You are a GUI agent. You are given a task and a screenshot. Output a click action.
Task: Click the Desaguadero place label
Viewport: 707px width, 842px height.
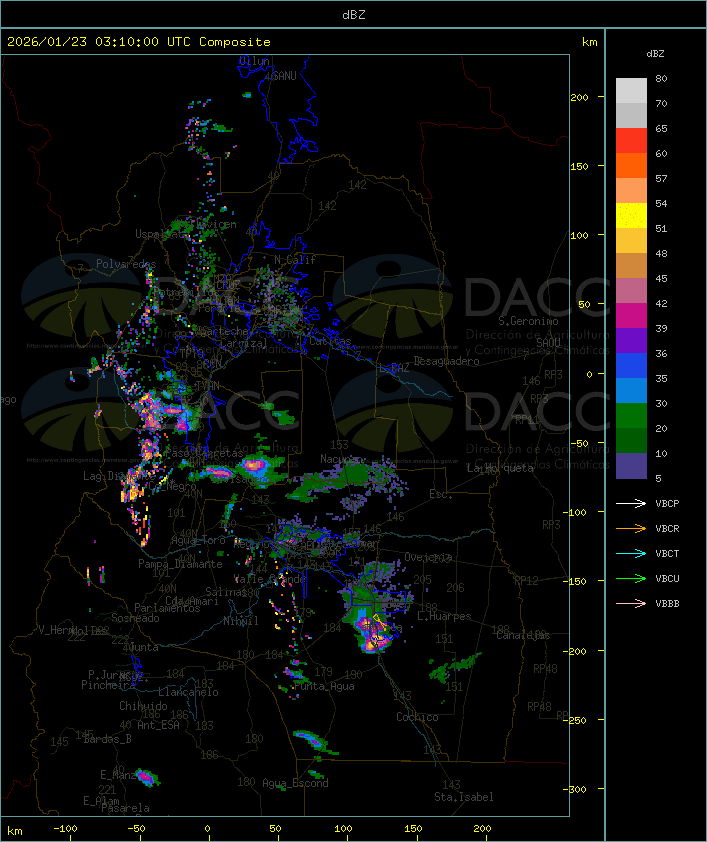click(446, 361)
